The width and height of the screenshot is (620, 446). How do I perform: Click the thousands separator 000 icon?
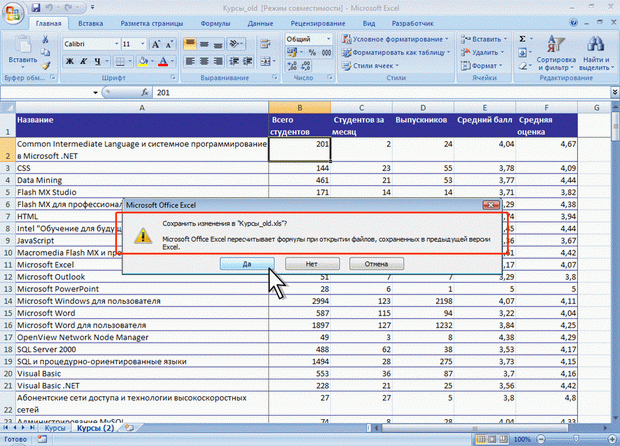[x=326, y=52]
